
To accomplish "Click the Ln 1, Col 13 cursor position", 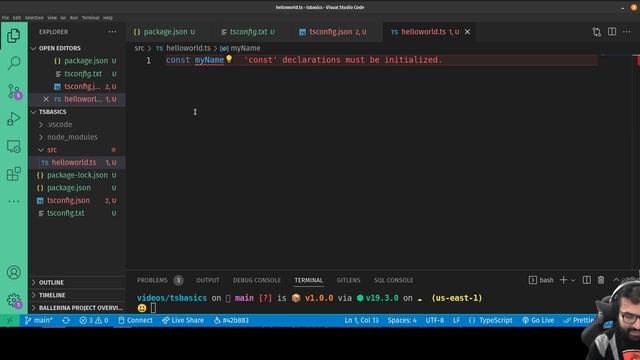I will (362, 320).
